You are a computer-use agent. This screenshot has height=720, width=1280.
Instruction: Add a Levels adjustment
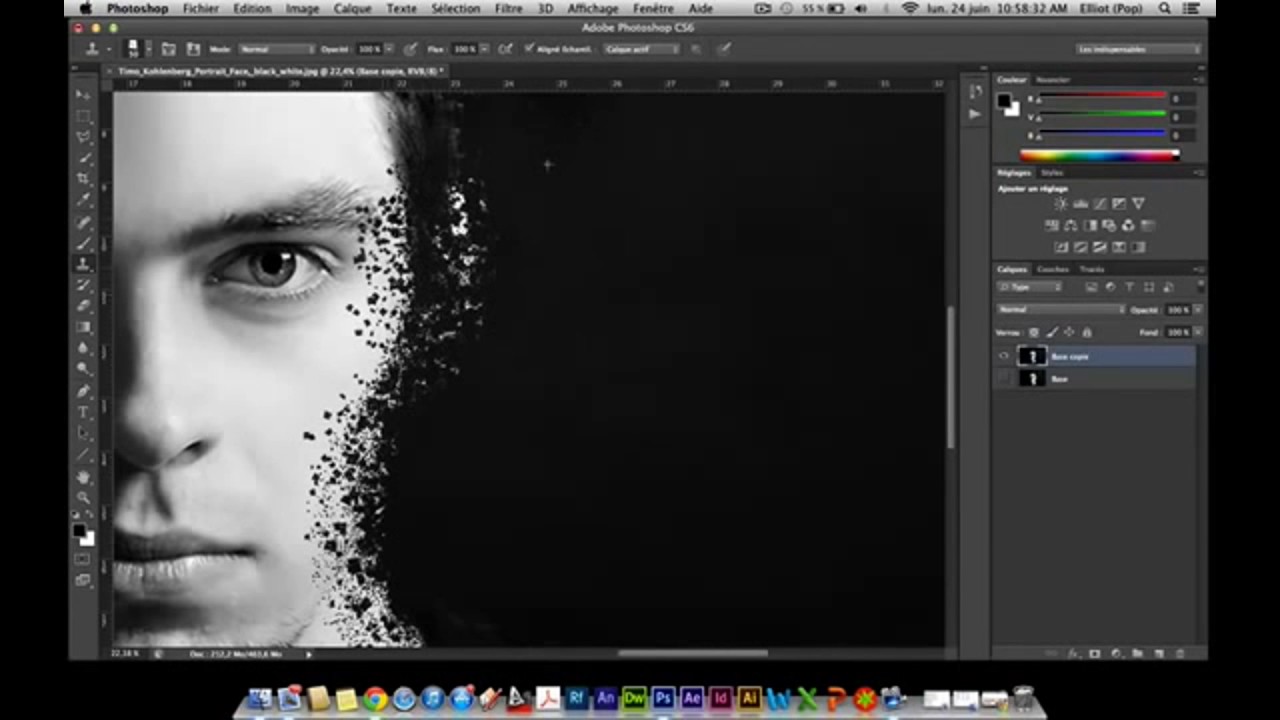click(x=1080, y=204)
